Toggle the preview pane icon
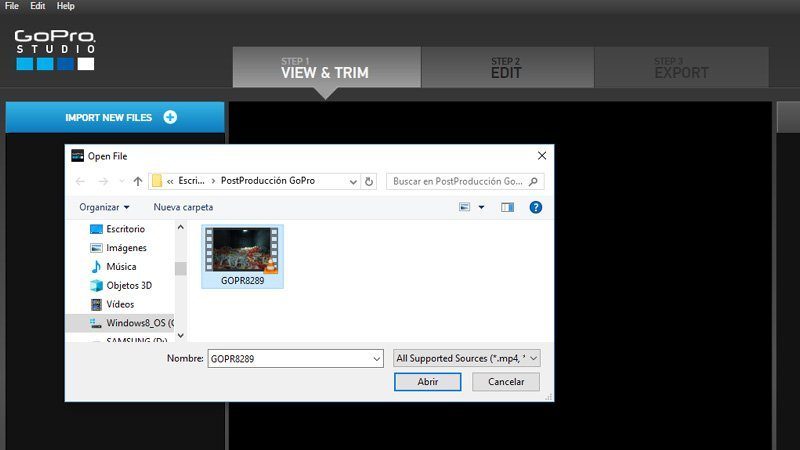The height and width of the screenshot is (450, 800). [x=507, y=207]
